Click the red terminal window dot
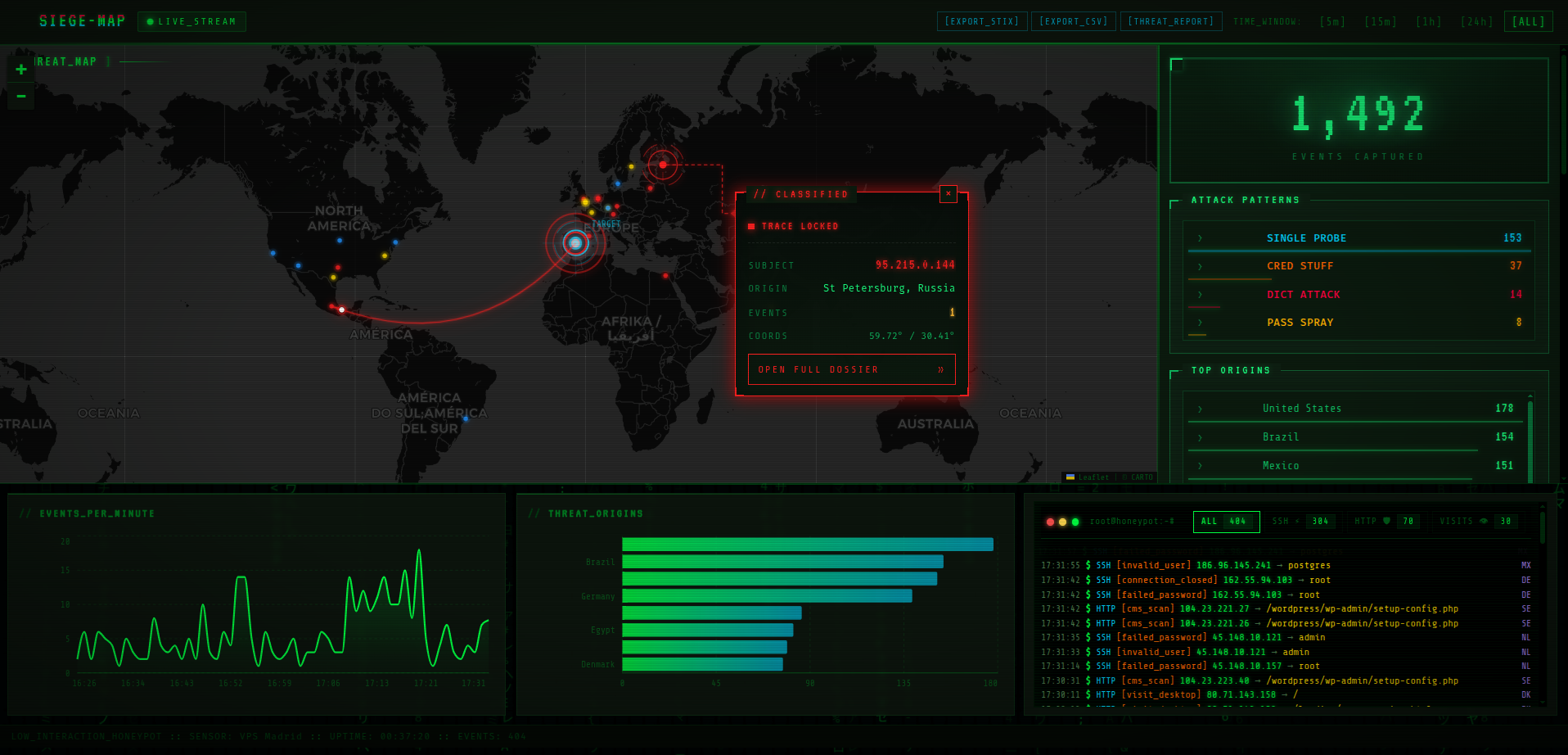Screen dimensions: 1568x755 pyautogui.click(x=1050, y=522)
